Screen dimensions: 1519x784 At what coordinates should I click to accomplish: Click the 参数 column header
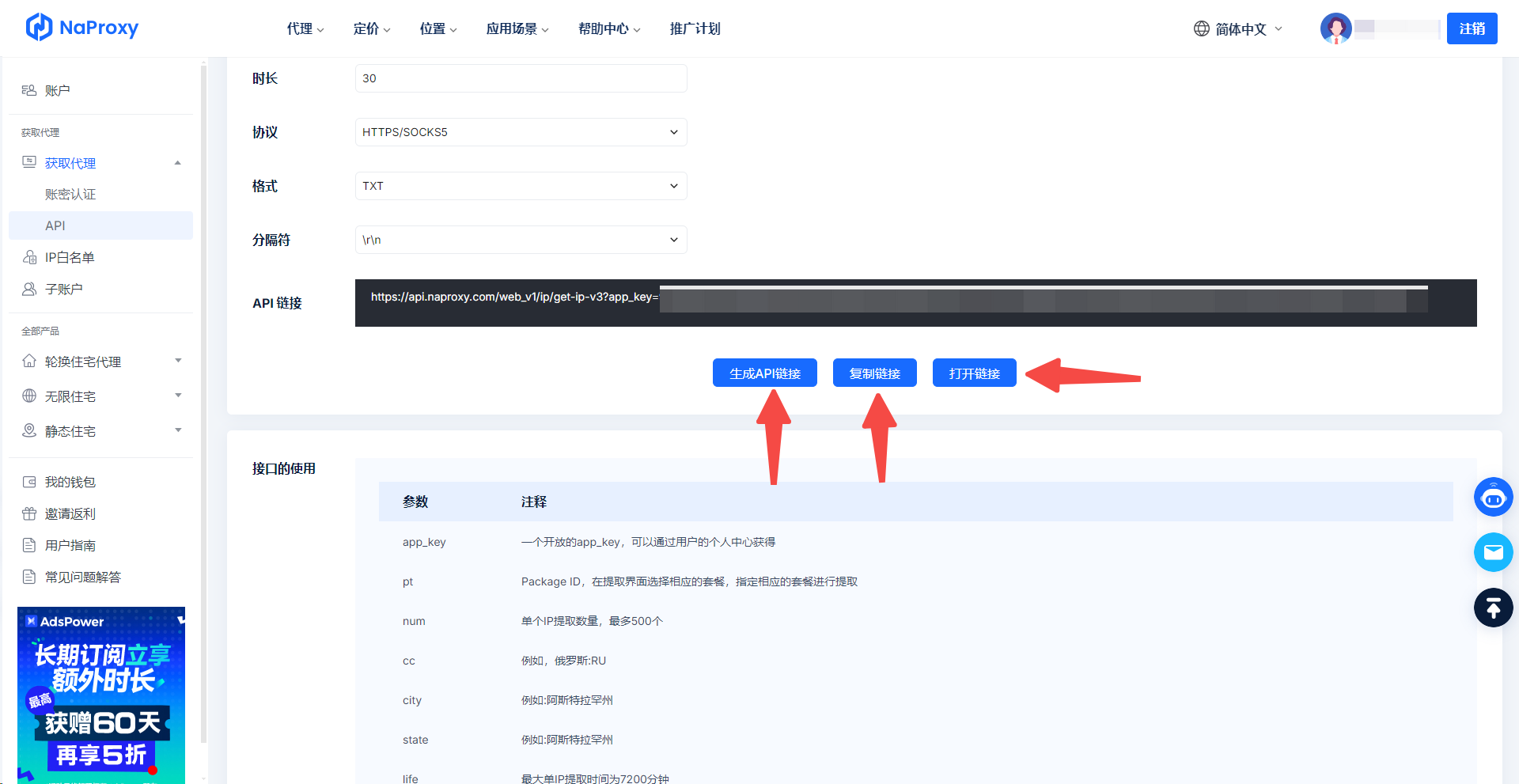click(415, 502)
